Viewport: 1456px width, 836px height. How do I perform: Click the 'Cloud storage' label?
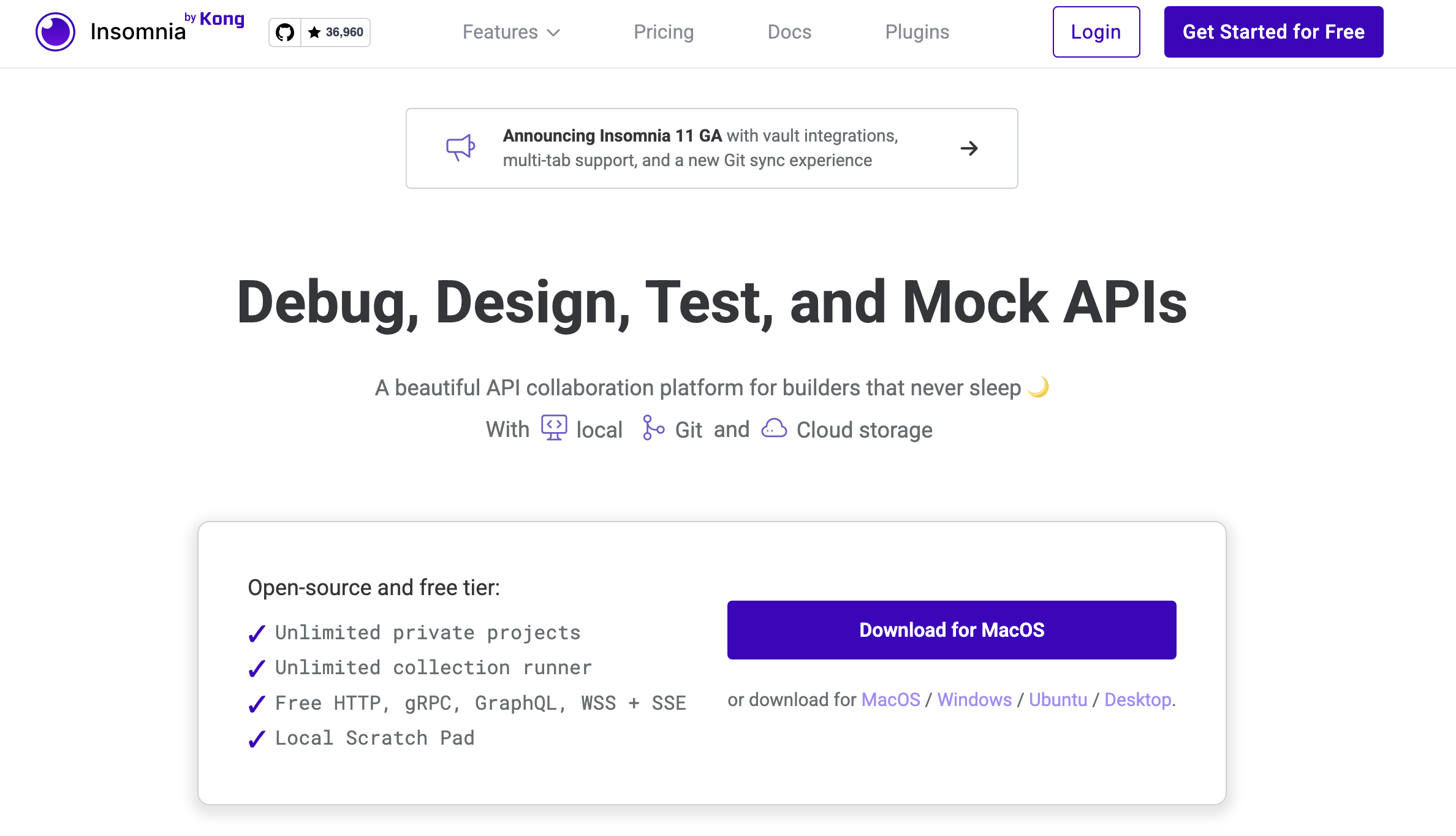click(x=865, y=430)
